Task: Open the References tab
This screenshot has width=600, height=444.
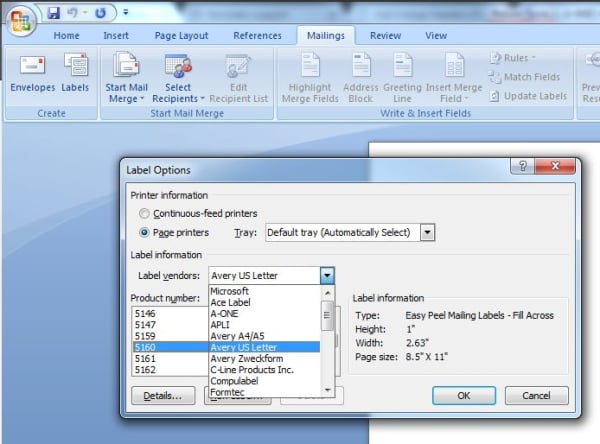Action: (x=257, y=35)
